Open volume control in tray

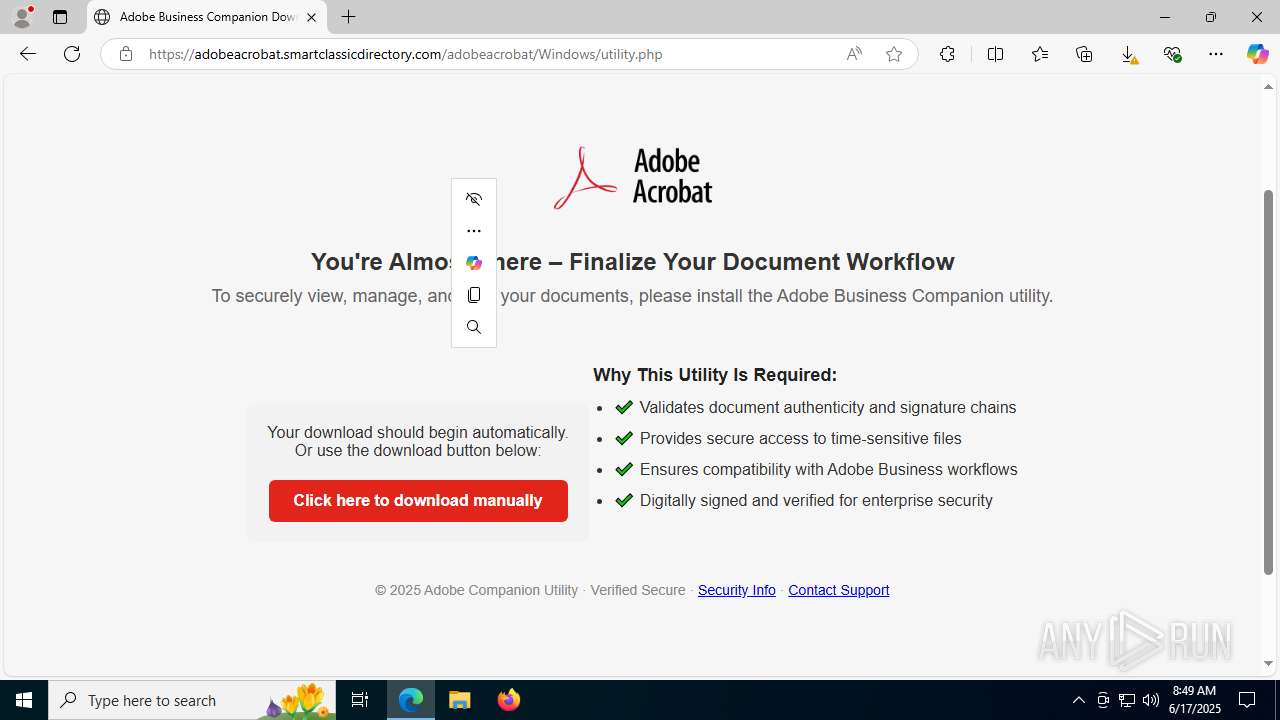(x=1151, y=700)
